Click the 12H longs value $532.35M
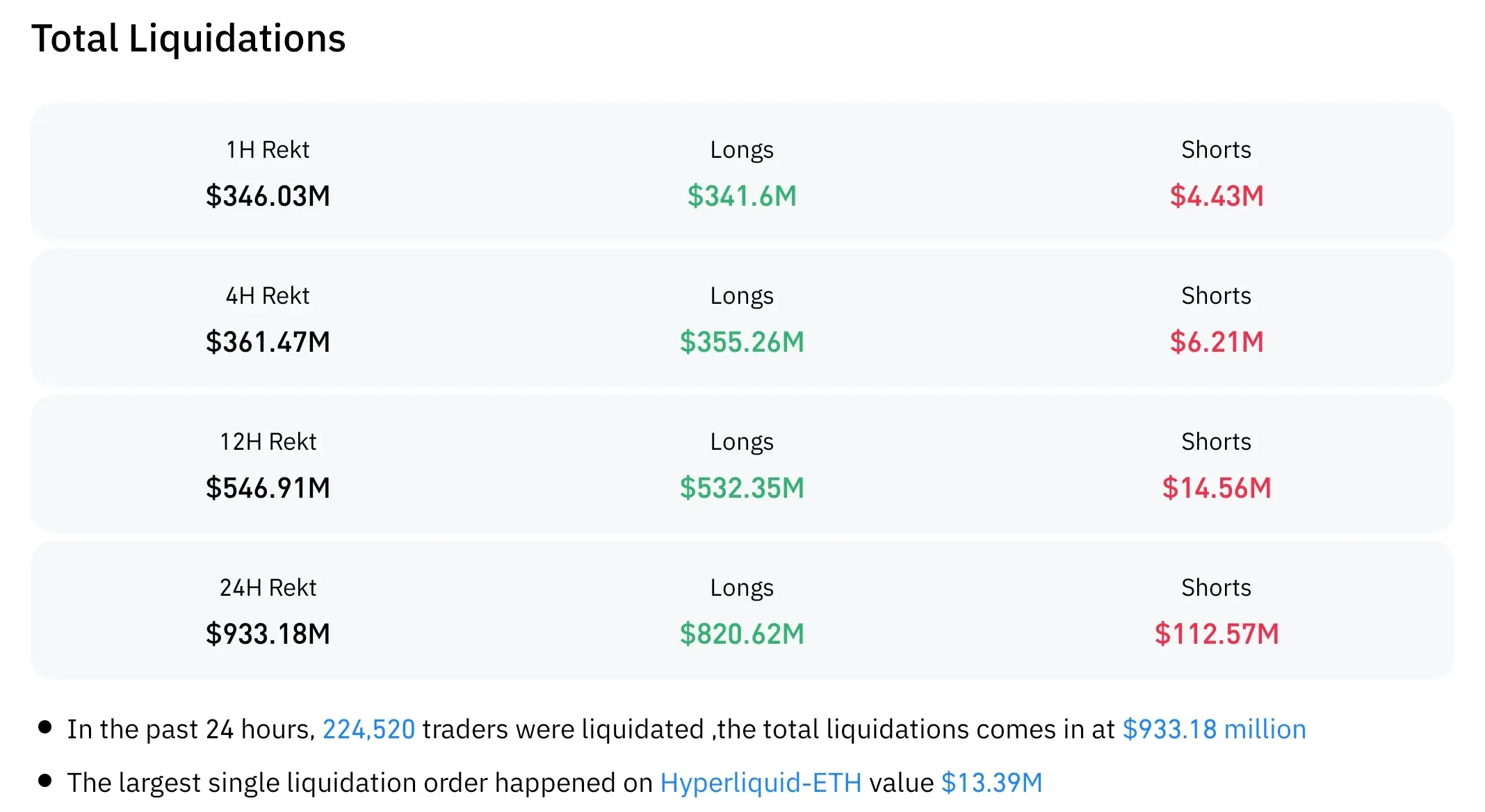The height and width of the screenshot is (812, 1485). (742, 488)
